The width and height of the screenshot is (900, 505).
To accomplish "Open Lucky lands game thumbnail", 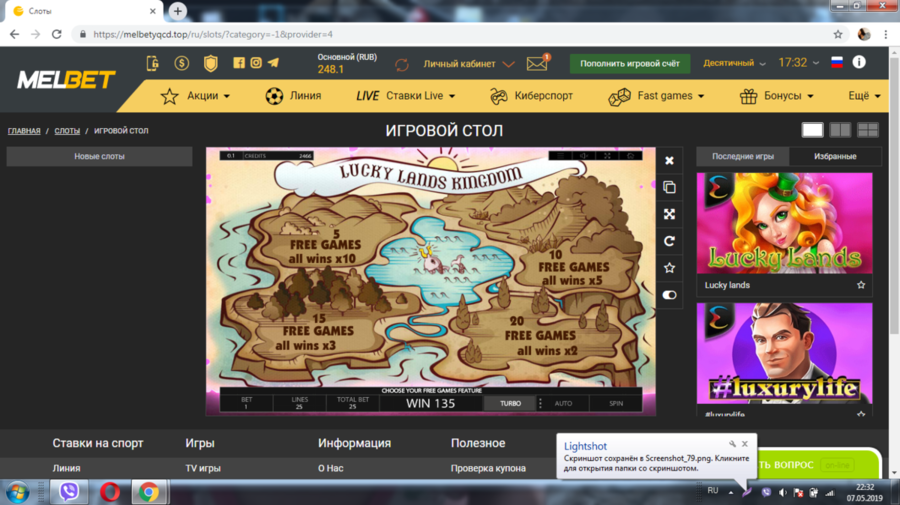I will click(x=784, y=223).
